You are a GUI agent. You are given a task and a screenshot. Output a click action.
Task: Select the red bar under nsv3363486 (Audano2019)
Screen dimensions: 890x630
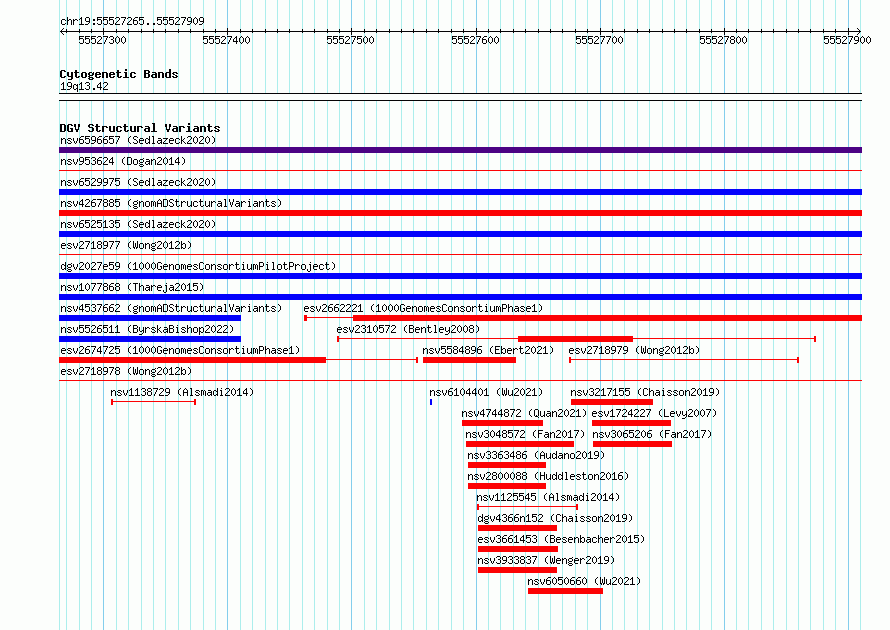point(507,465)
